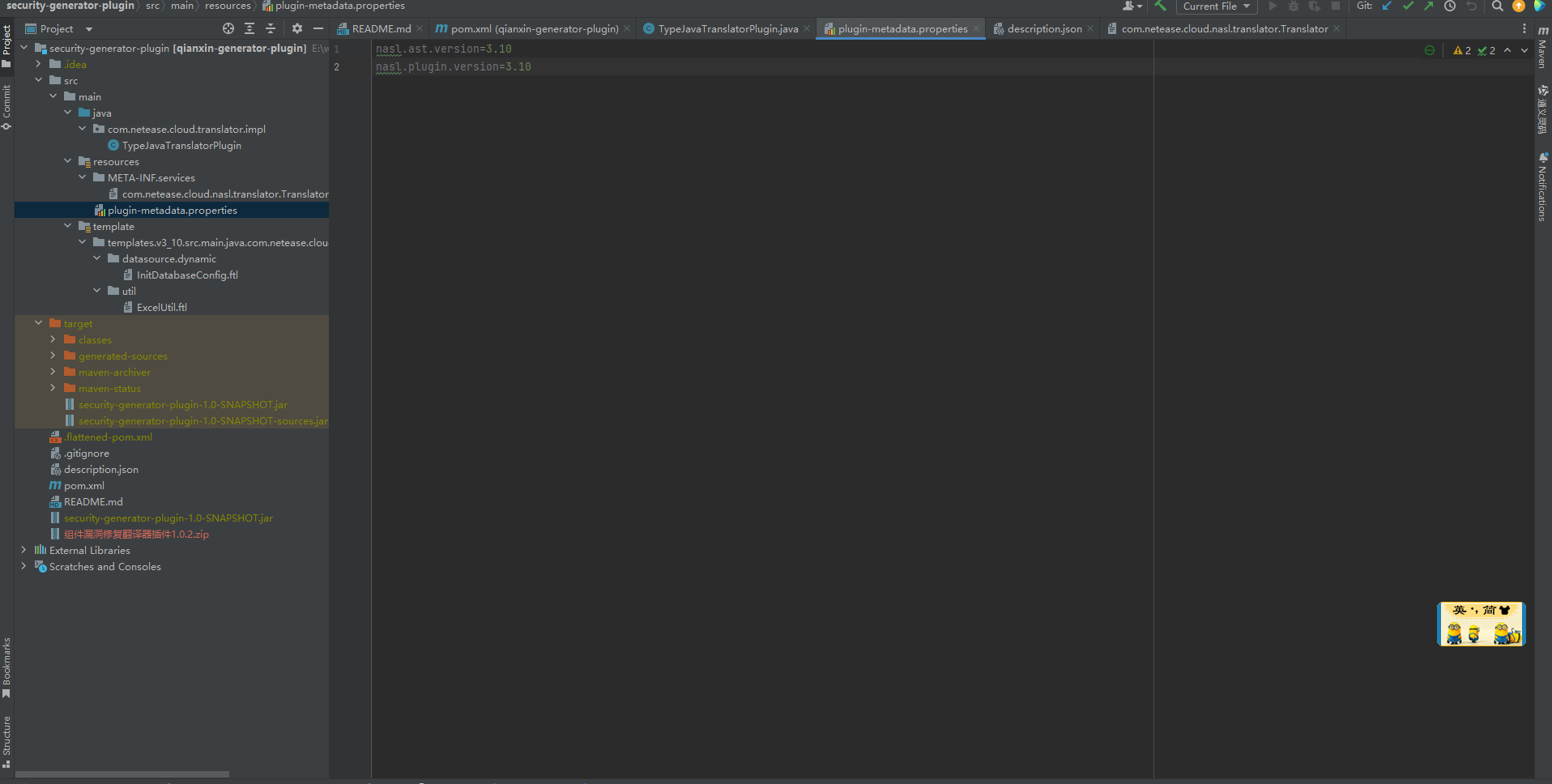Open the Bookmarks tool window
The width and height of the screenshot is (1552, 784).
tap(6, 667)
